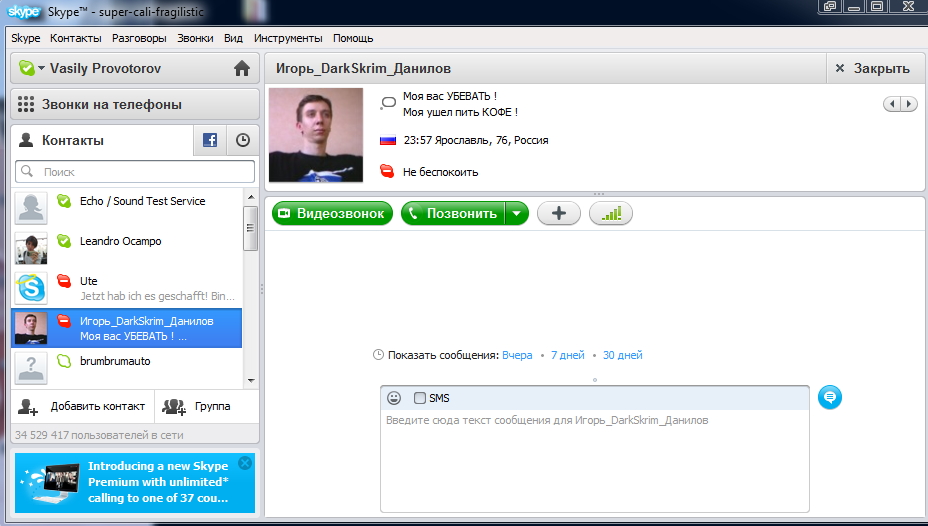This screenshot has height=526, width=928.
Task: Click the Do Not Disturb status icon in profile
Action: click(x=387, y=172)
